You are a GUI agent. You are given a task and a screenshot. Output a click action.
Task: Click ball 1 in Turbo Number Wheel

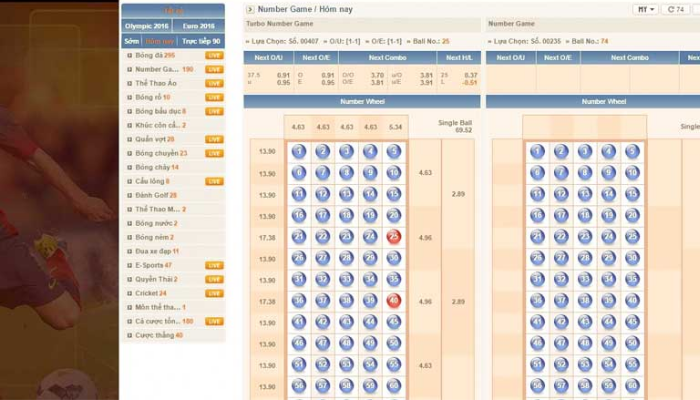pos(298,151)
